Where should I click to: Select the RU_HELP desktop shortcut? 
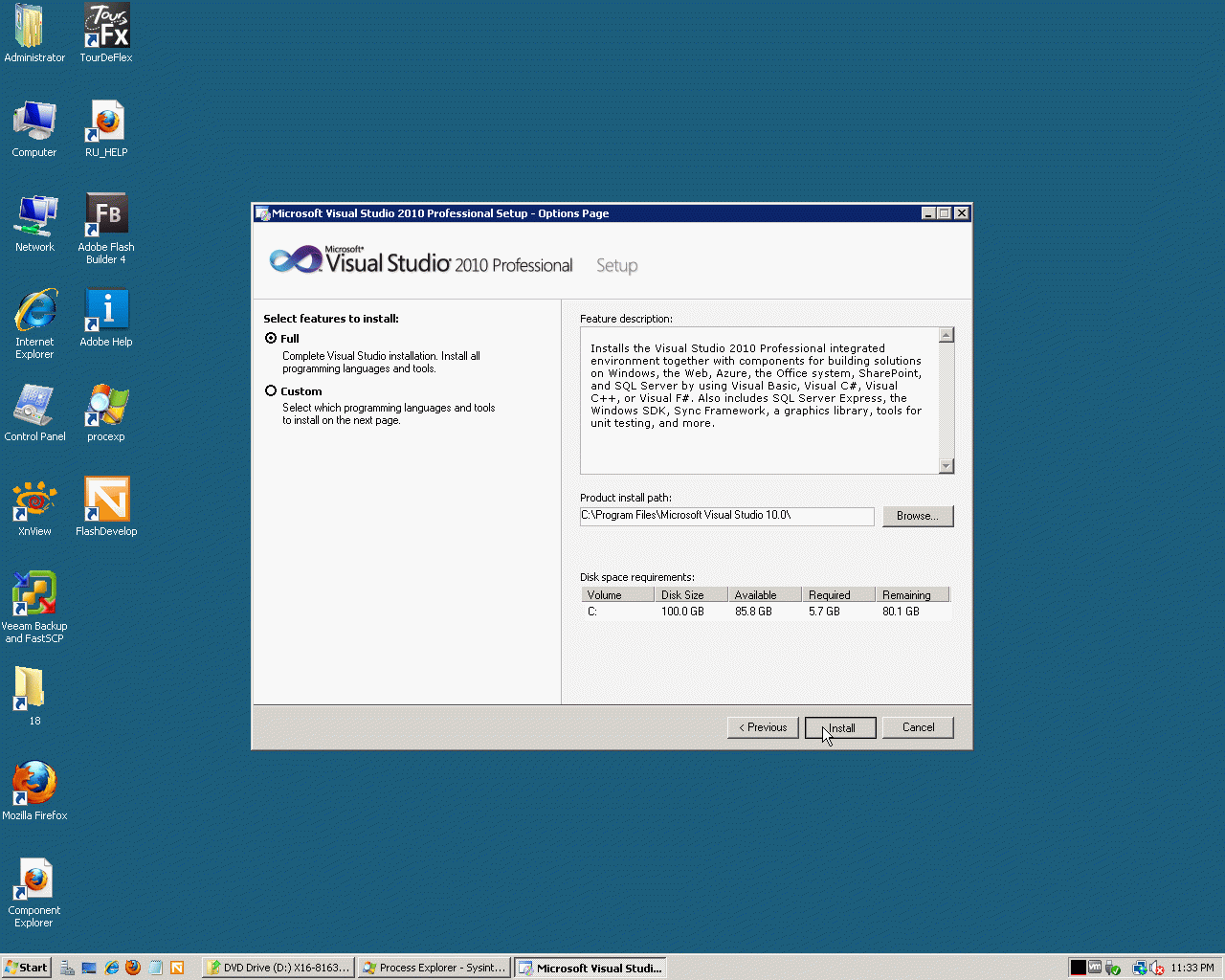[106, 128]
